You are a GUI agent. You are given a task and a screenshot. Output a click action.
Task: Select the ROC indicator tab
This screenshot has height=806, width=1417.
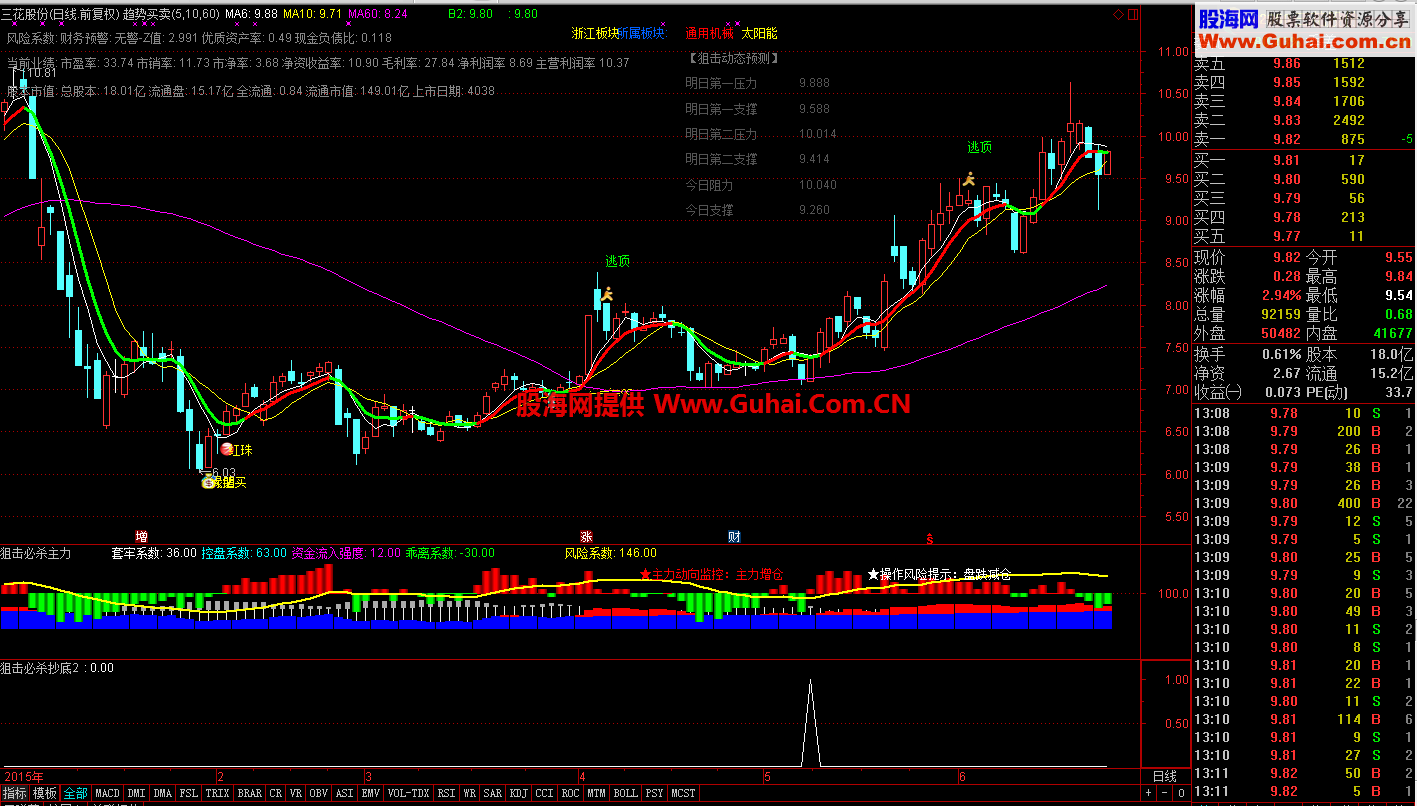click(x=570, y=793)
